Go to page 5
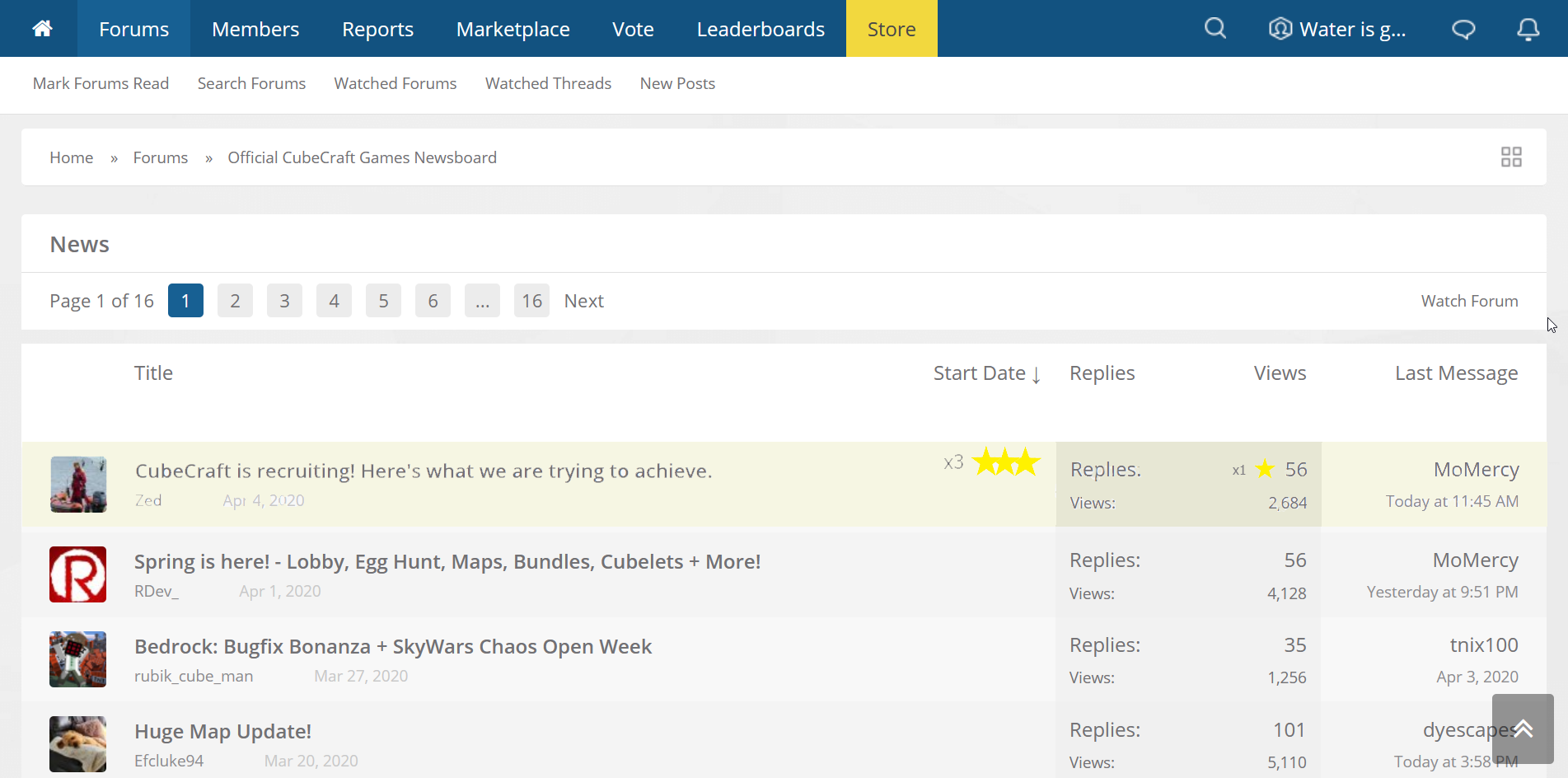This screenshot has height=778, width=1568. [383, 301]
